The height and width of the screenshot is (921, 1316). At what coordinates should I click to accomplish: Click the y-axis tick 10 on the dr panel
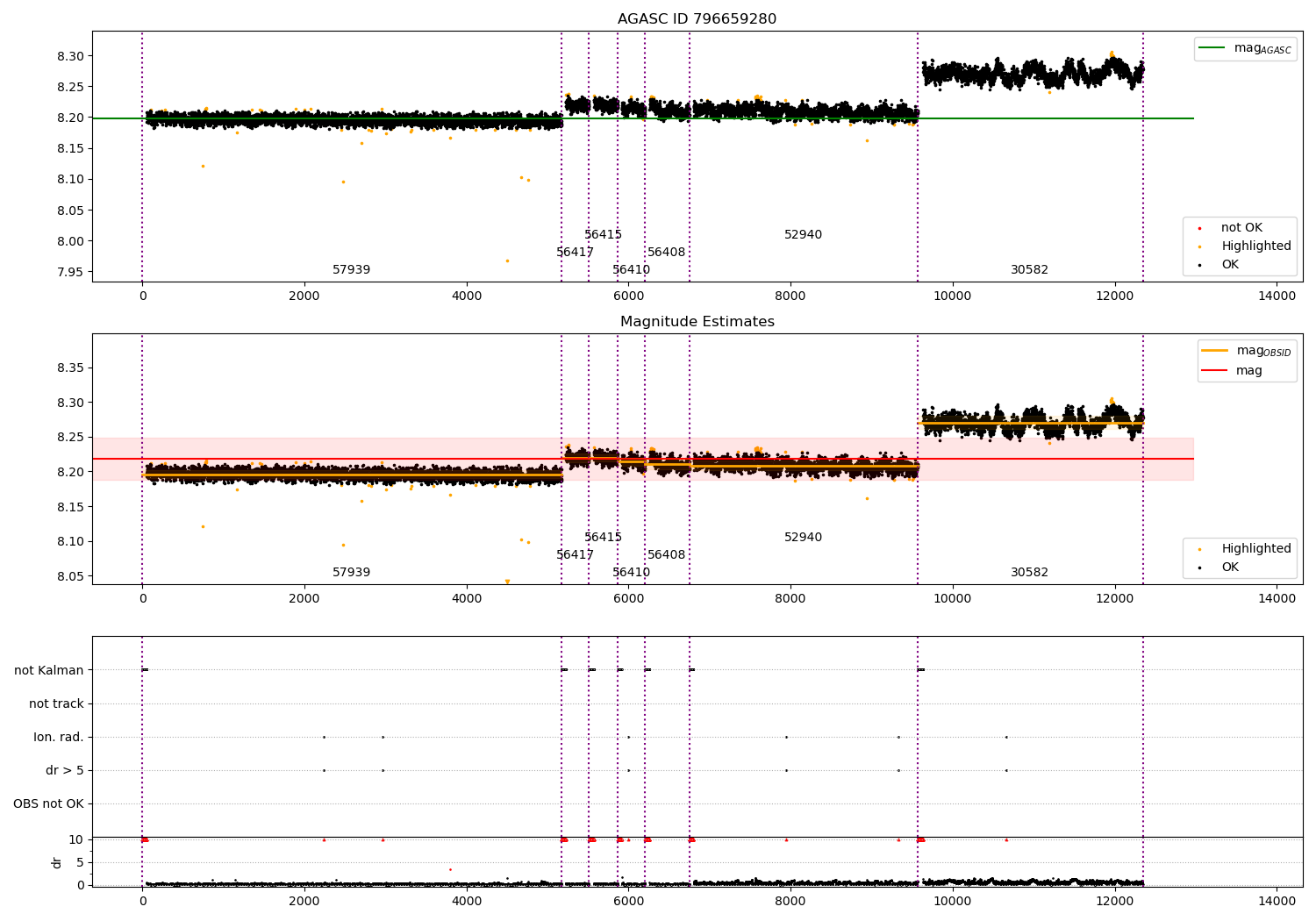click(76, 840)
